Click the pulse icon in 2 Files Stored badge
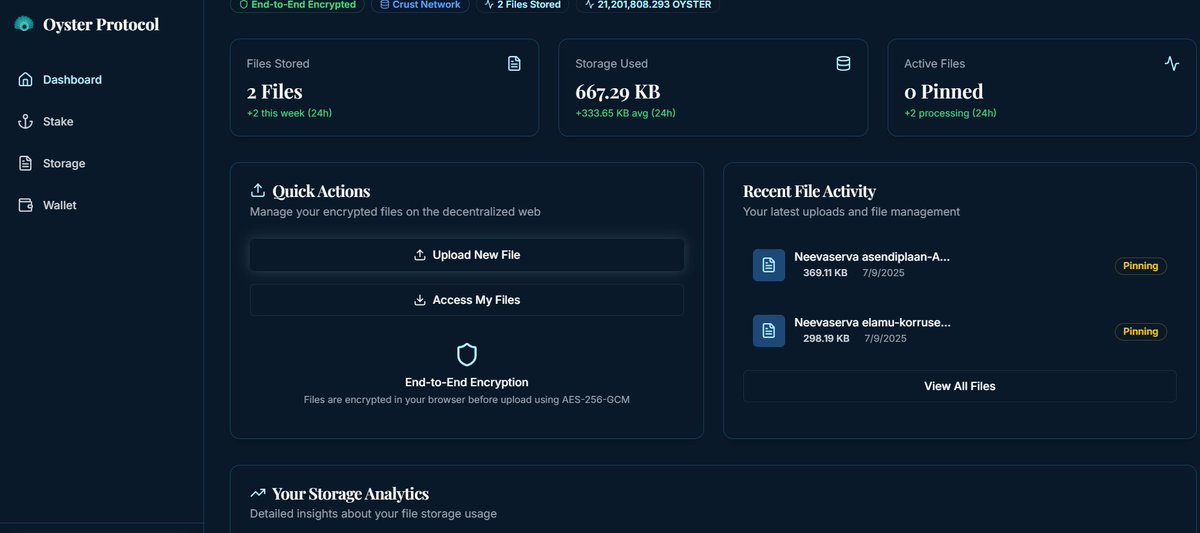Viewport: 1200px width, 533px height. (x=489, y=5)
